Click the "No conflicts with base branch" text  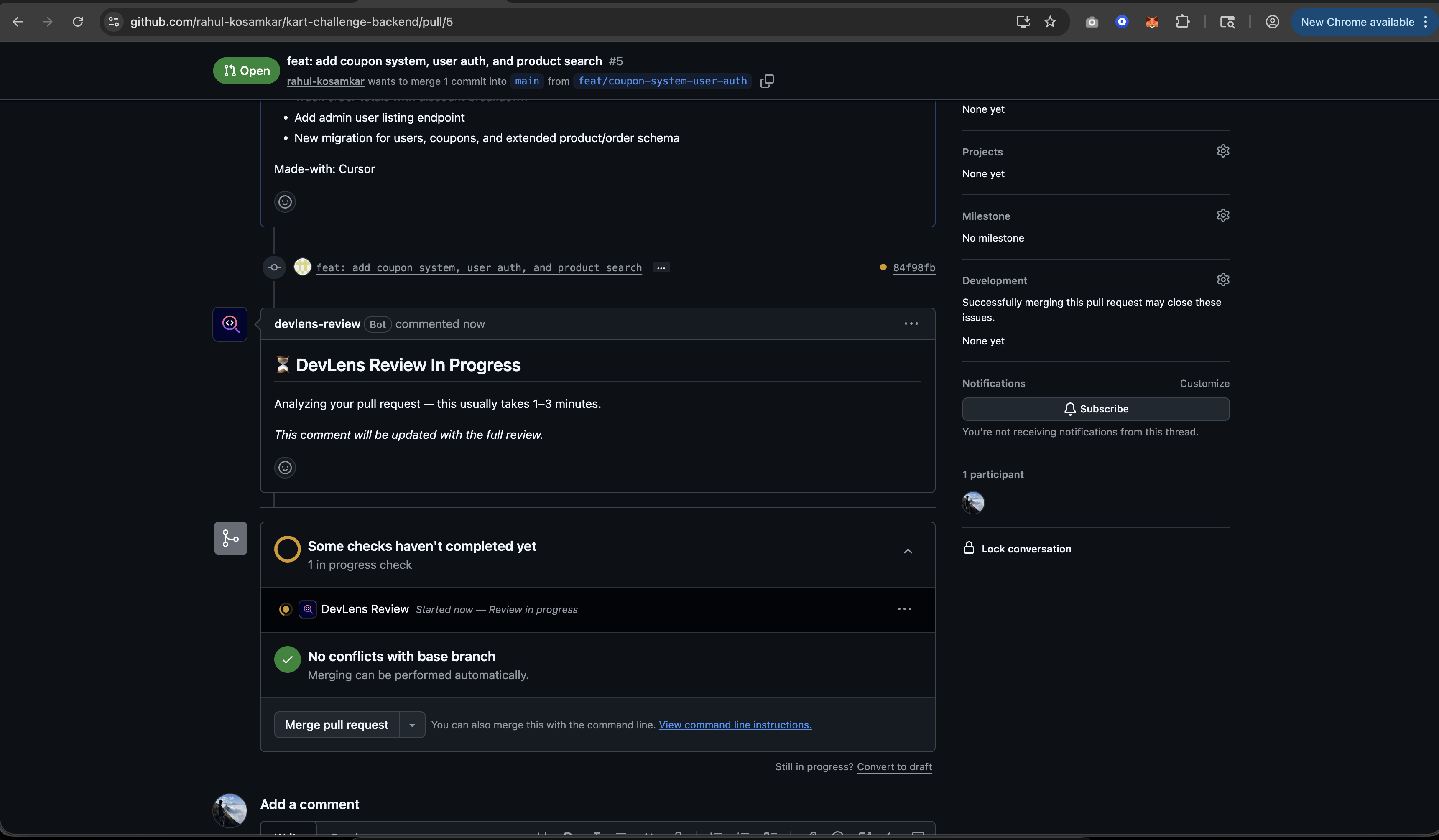coord(401,656)
